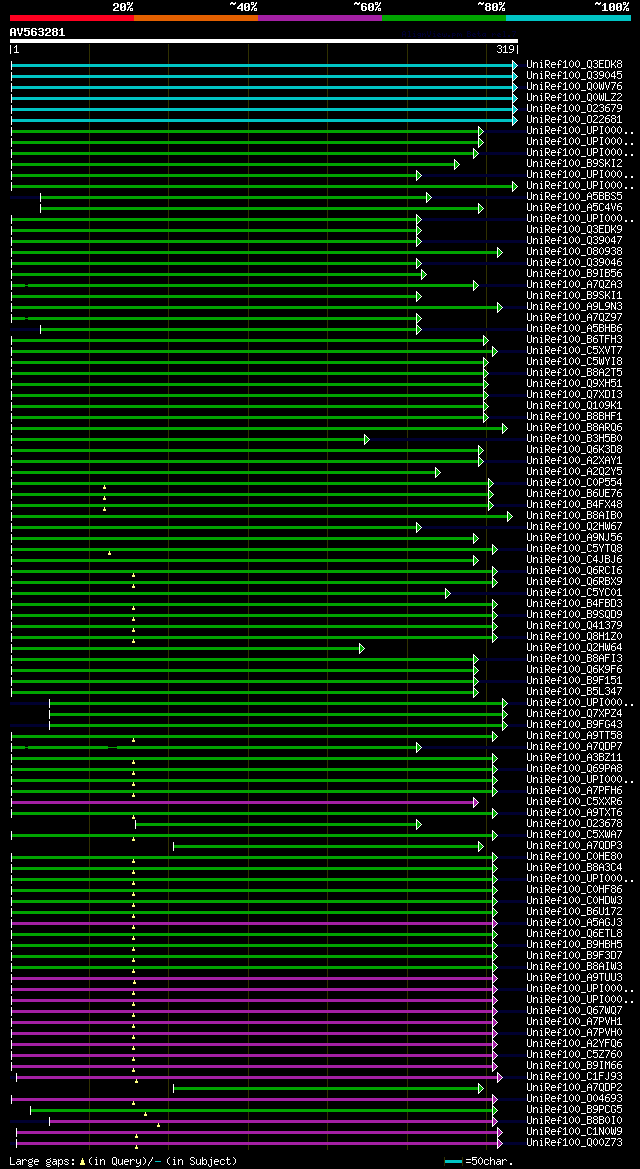Open the UniRef100_A7QDP7 entry
This screenshot has width=640, height=1169.
[x=574, y=747]
